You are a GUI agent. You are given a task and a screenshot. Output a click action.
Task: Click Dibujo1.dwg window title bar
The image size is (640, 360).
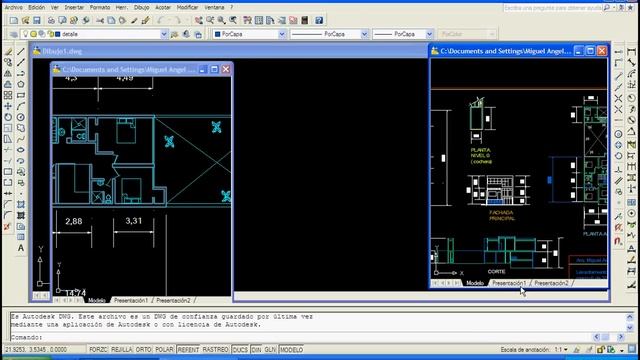tap(229, 51)
